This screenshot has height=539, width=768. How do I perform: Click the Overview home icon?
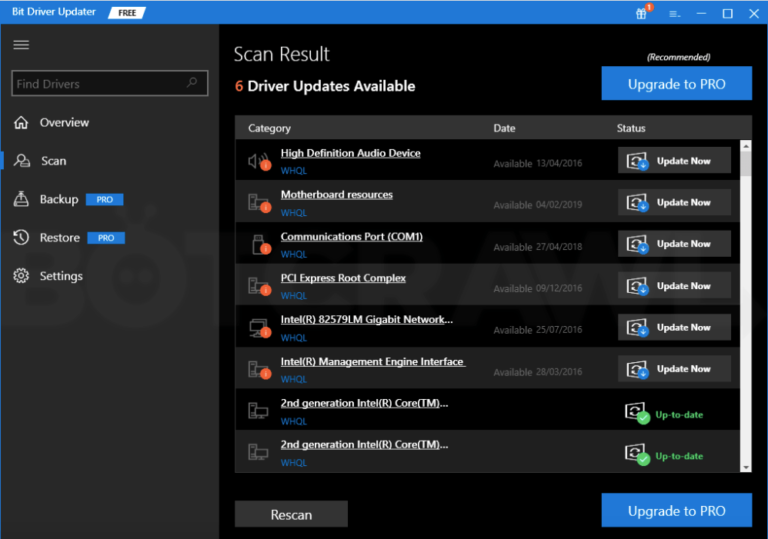21,122
